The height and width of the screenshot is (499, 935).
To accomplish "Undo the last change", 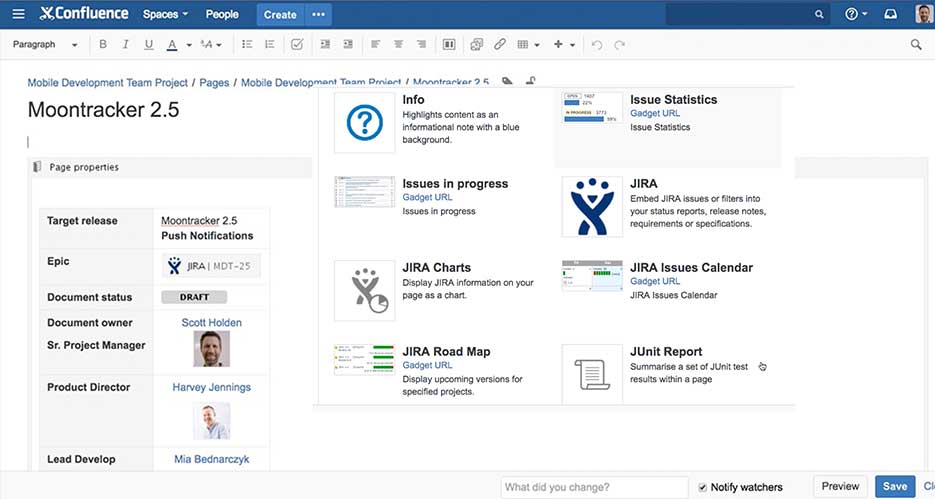I will (x=597, y=45).
